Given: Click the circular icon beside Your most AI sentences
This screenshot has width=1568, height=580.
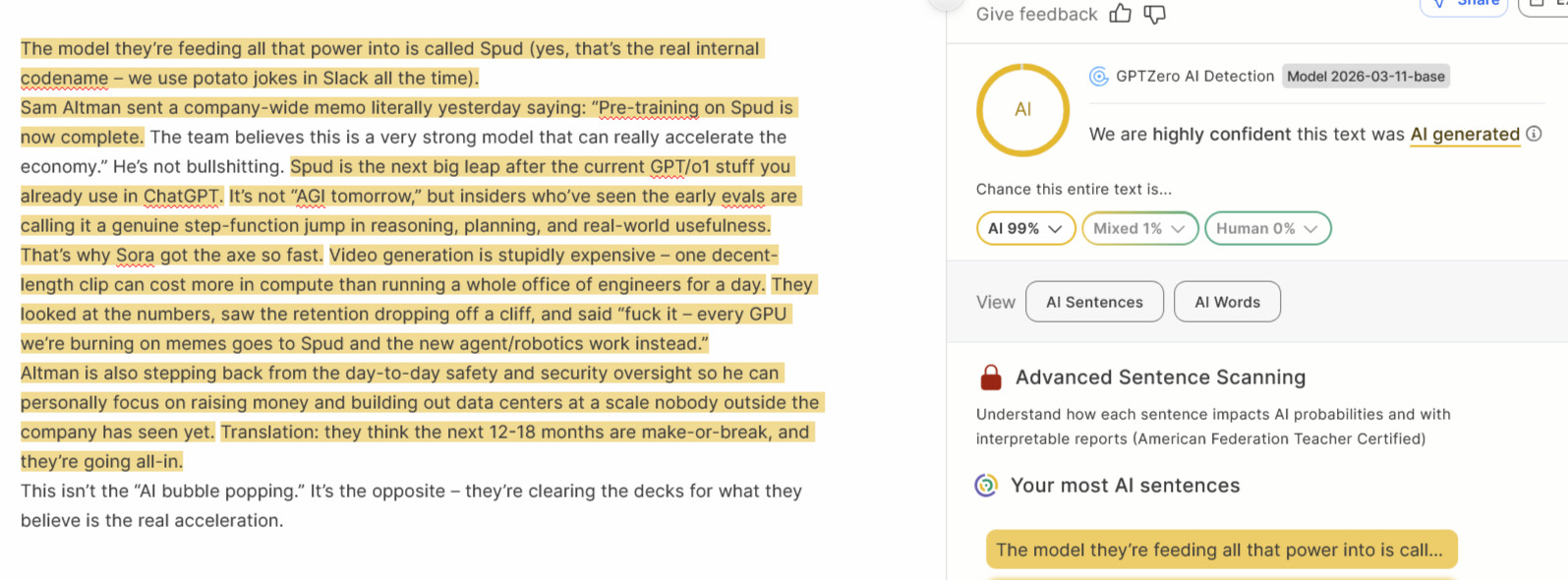Looking at the screenshot, I should [986, 485].
